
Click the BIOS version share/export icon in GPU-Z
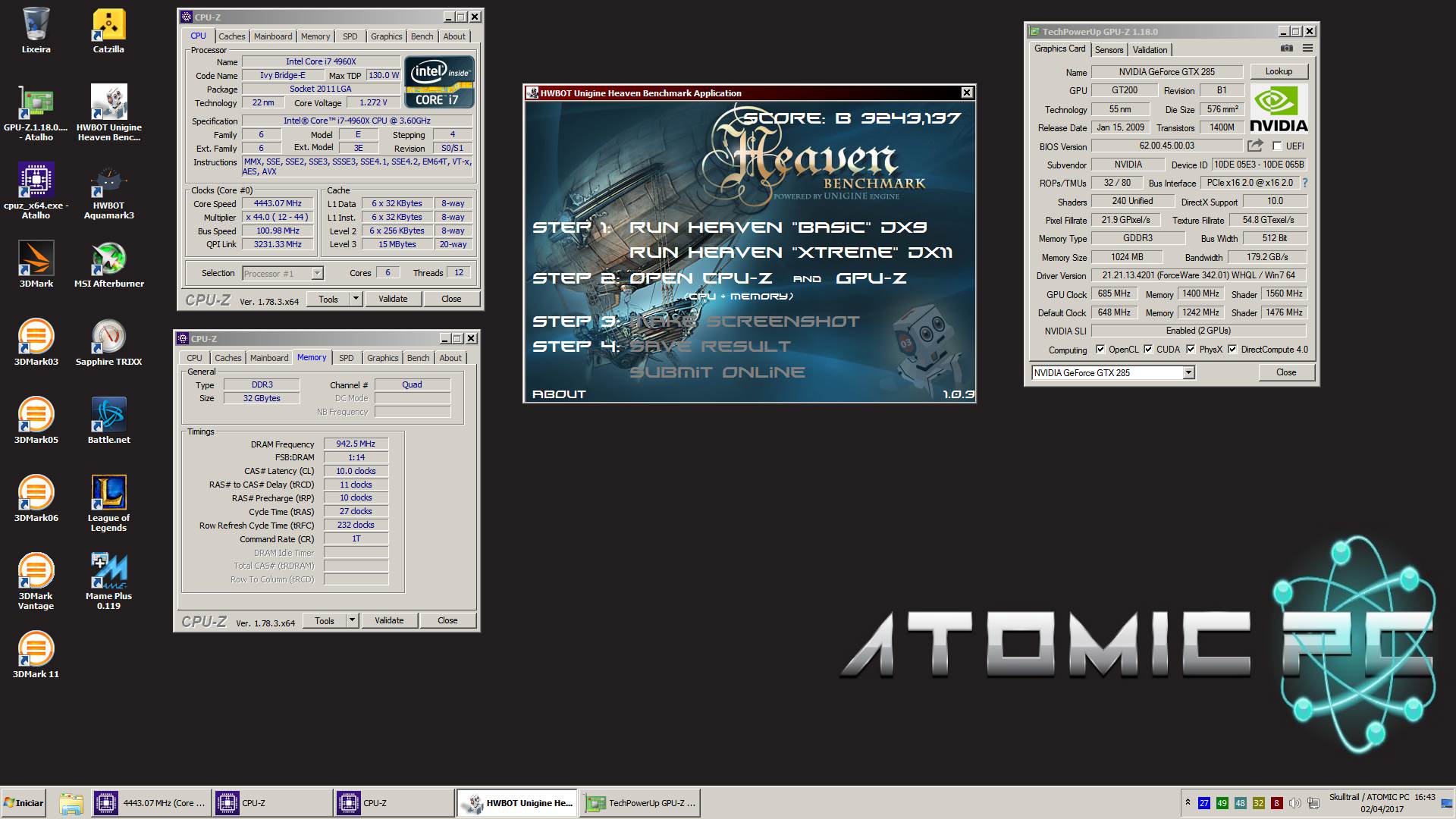click(x=1256, y=146)
